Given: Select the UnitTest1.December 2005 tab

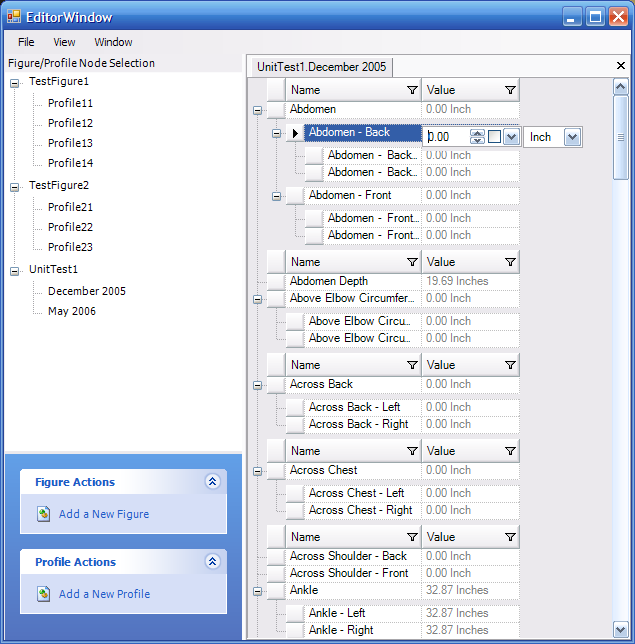Looking at the screenshot, I should [x=321, y=67].
